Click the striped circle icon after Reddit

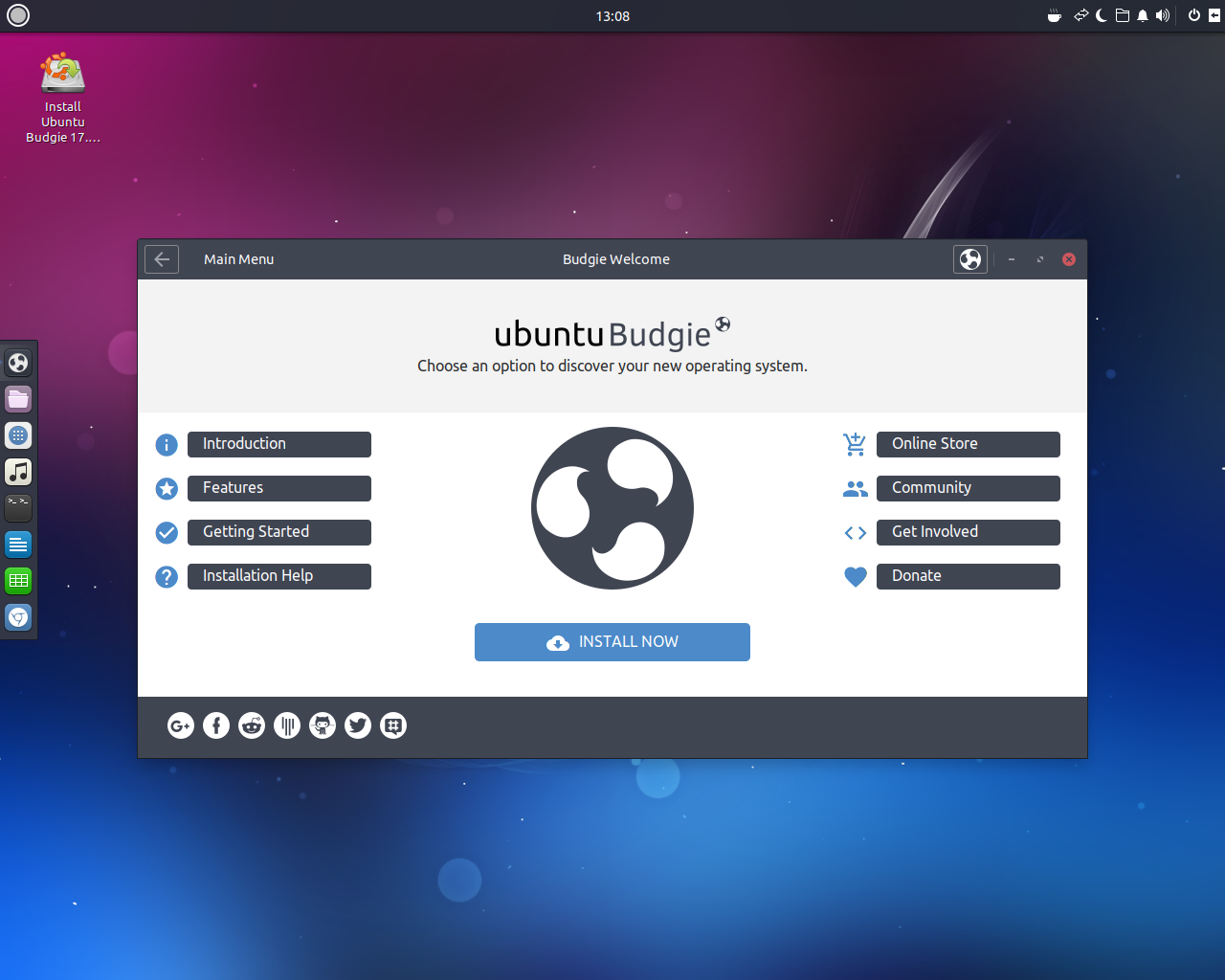[287, 726]
